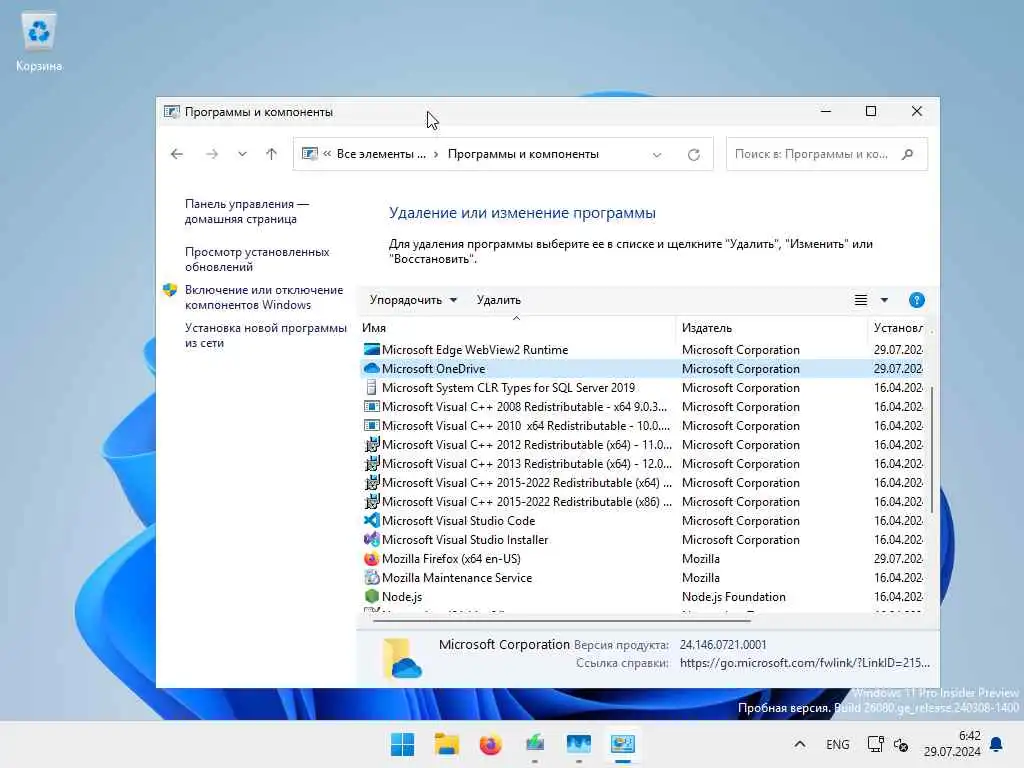Screen dimensions: 1024x768
Task: Select Microsoft Visual Studio Code icon
Action: [x=372, y=520]
